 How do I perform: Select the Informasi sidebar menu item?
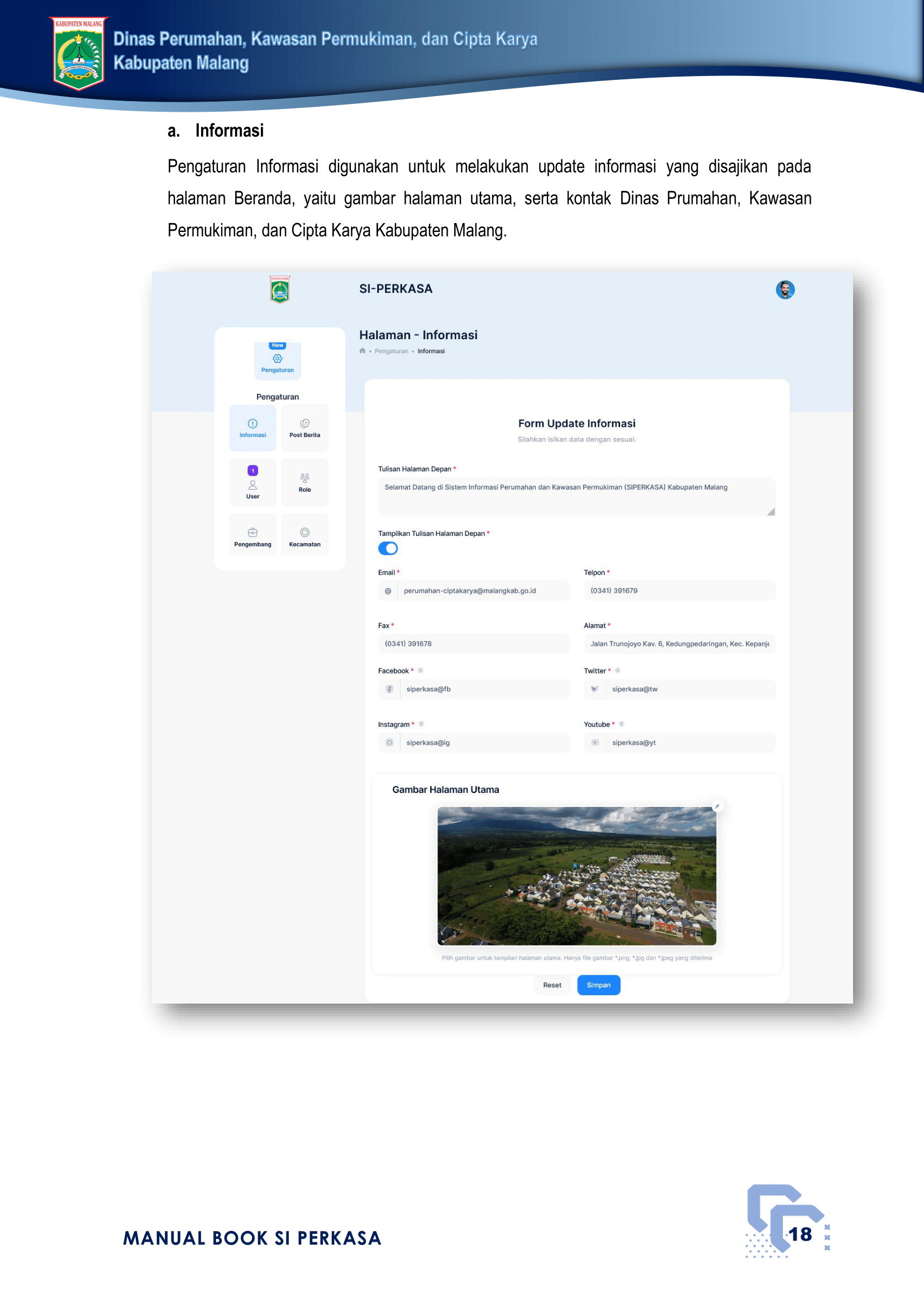point(253,428)
